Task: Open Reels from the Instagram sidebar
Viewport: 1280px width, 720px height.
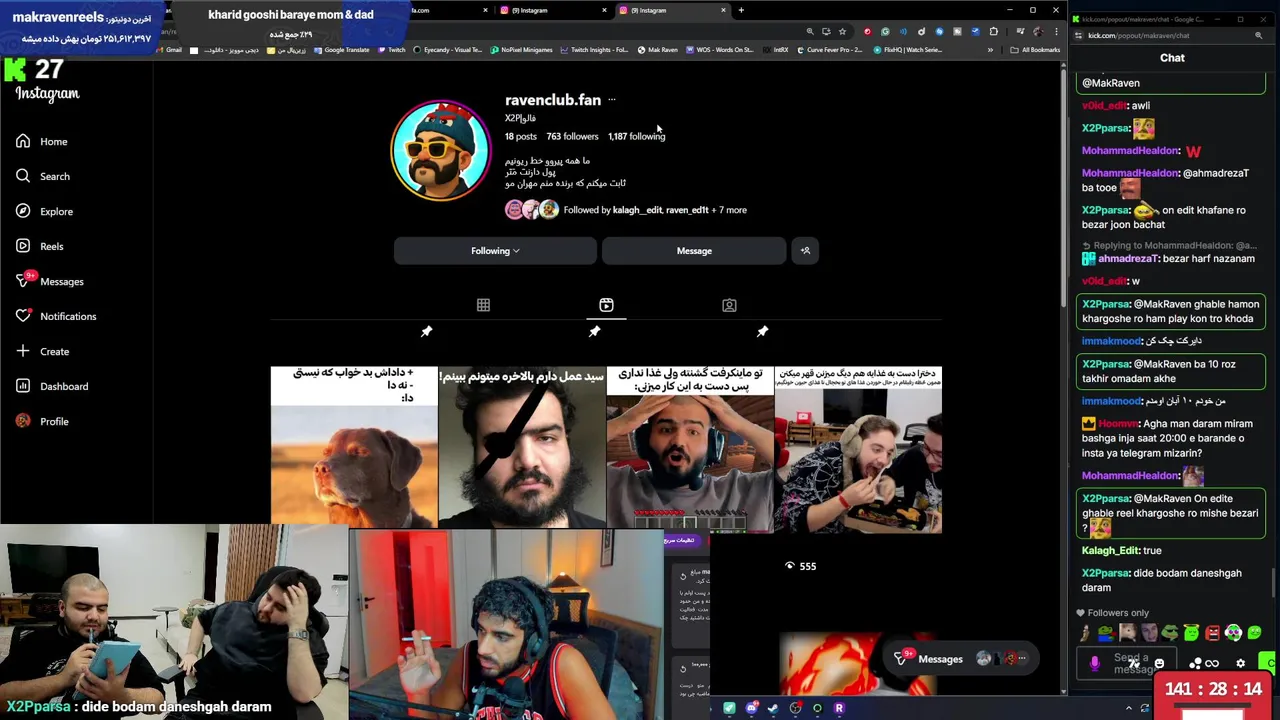Action: point(39,246)
